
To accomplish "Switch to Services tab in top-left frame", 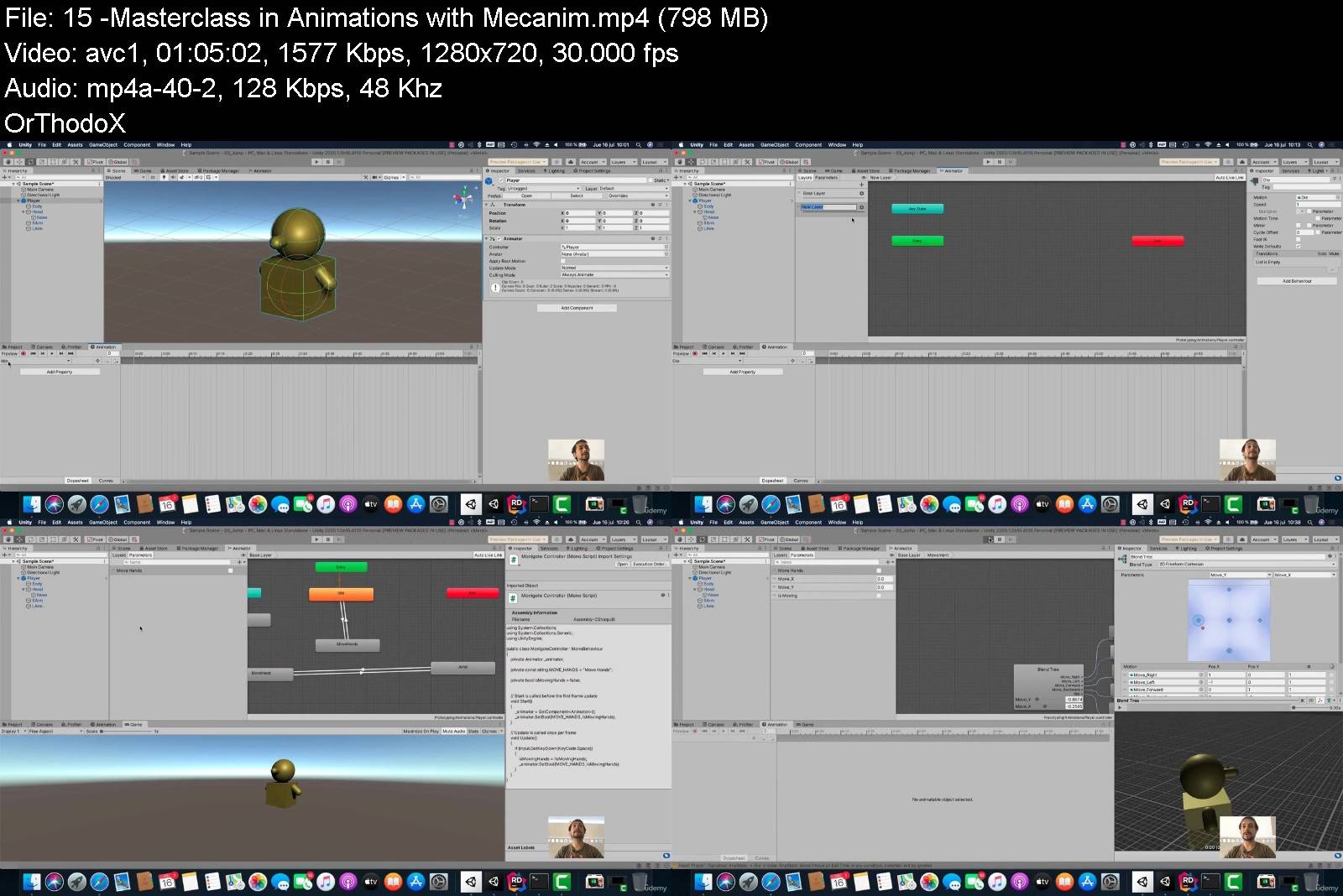I will pyautogui.click(x=525, y=170).
